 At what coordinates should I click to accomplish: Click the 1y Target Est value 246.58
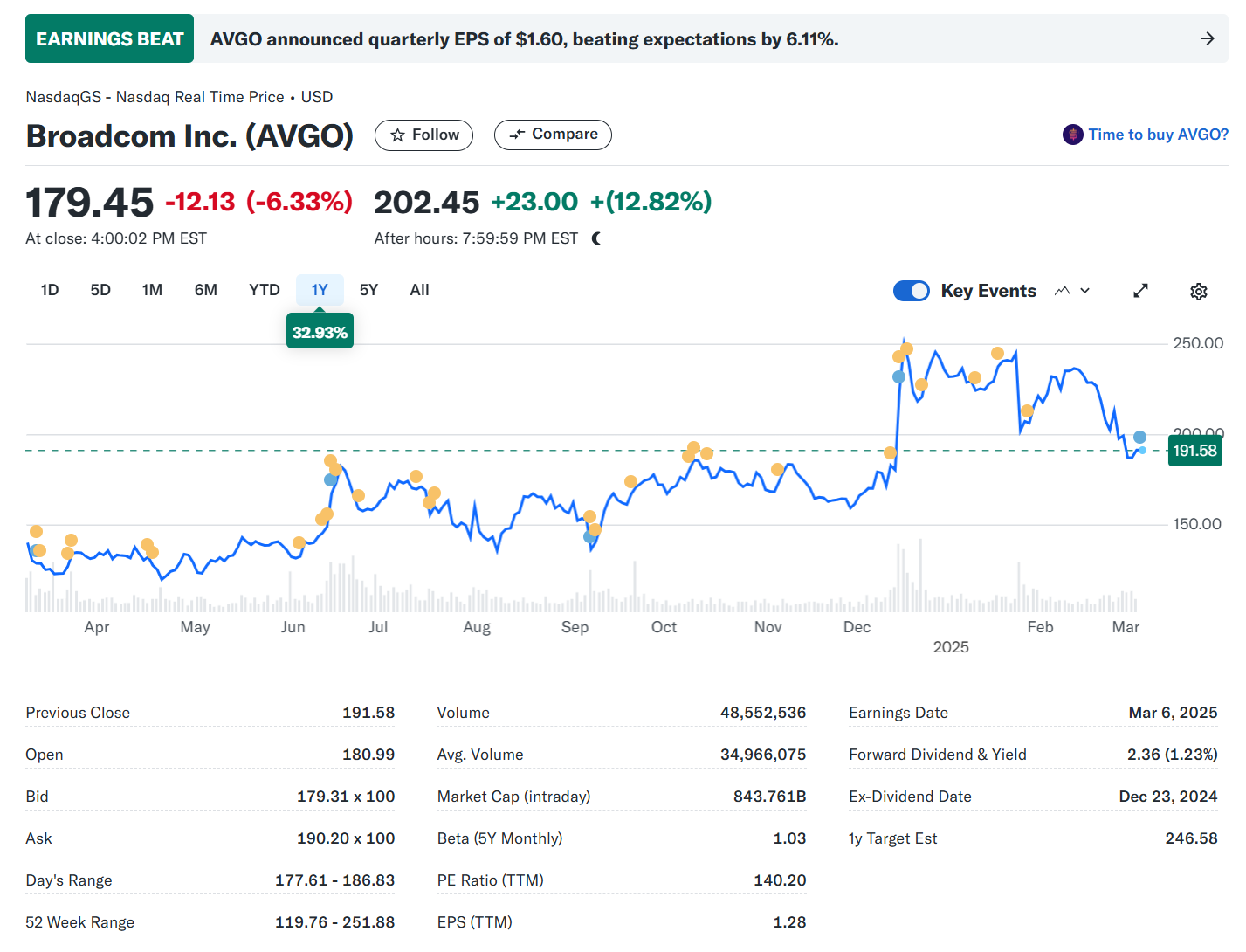click(x=1191, y=838)
